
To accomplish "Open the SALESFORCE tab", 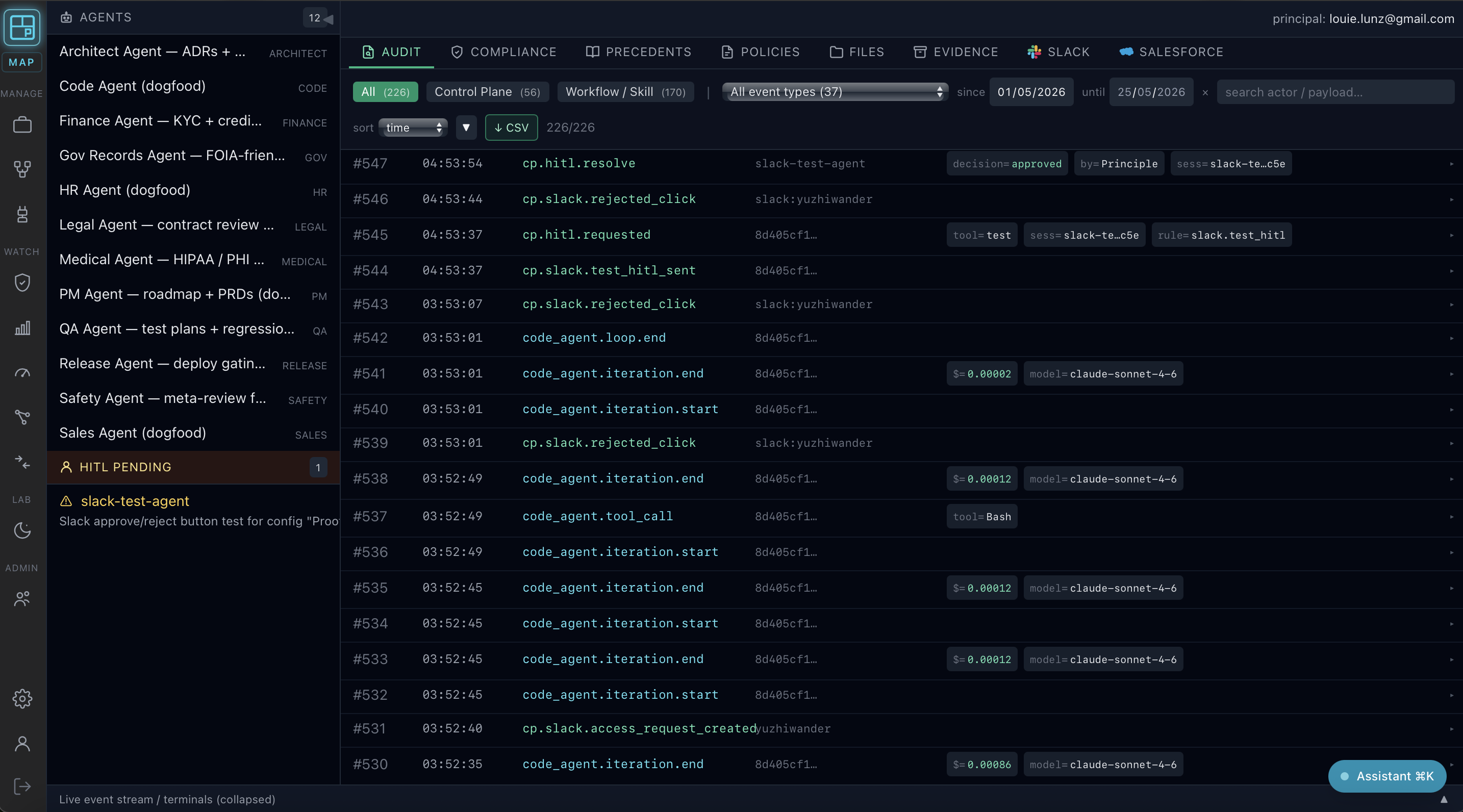I will 1171,52.
